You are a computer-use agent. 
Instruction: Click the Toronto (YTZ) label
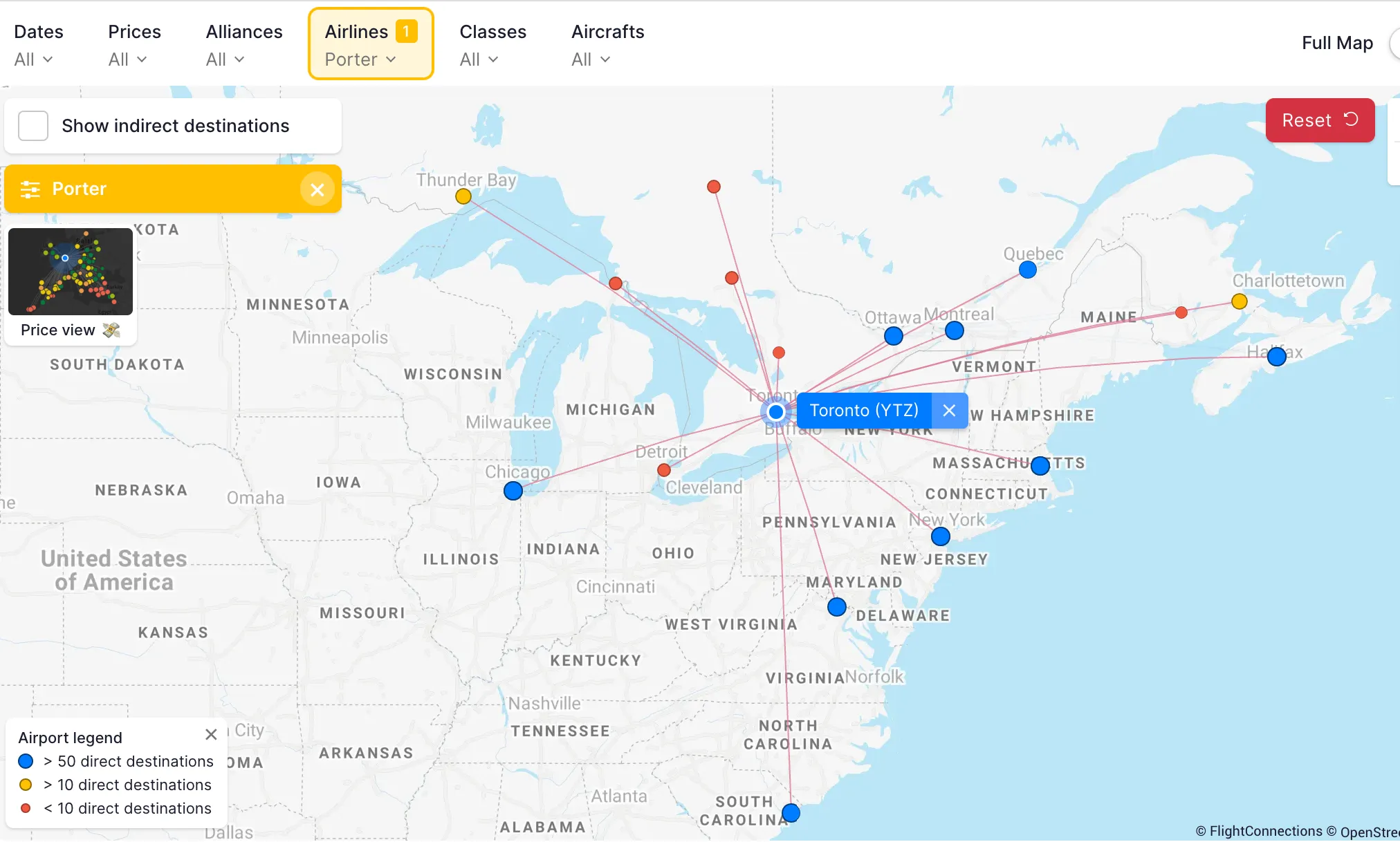pyautogui.click(x=864, y=411)
